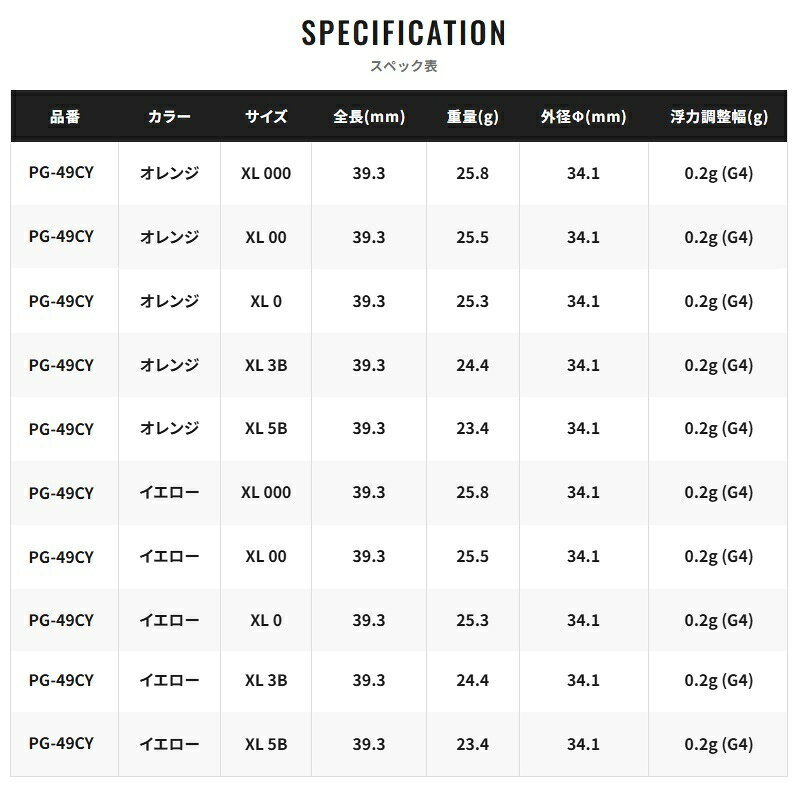The width and height of the screenshot is (800, 800).
Task: Click the 外径Φ(mm) column header
Action: pyautogui.click(x=583, y=117)
